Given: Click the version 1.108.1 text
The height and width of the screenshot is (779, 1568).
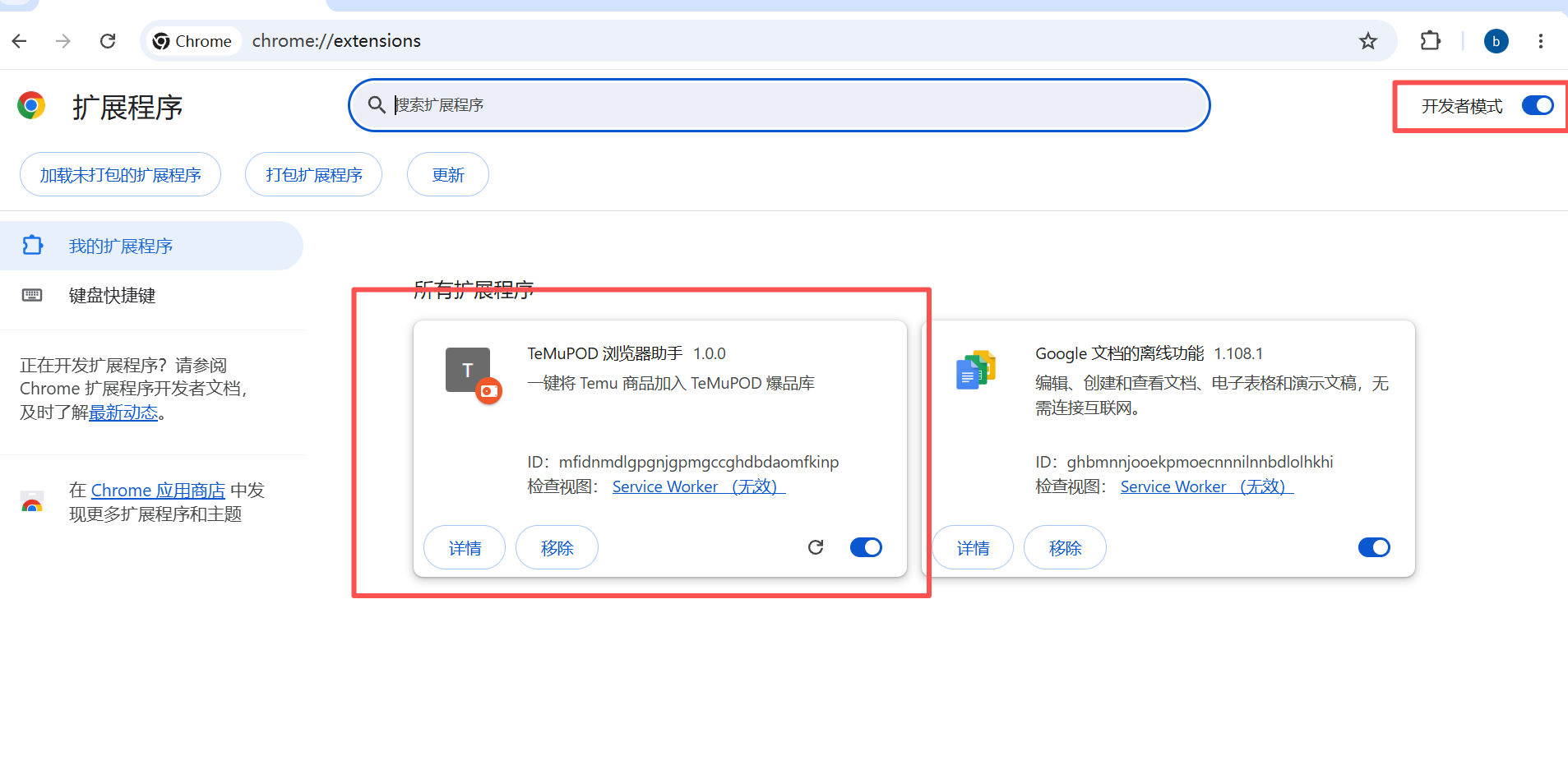Looking at the screenshot, I should coord(1238,353).
